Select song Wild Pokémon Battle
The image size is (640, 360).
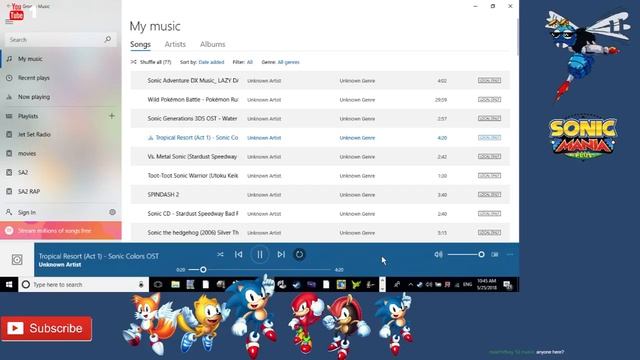tap(320, 100)
